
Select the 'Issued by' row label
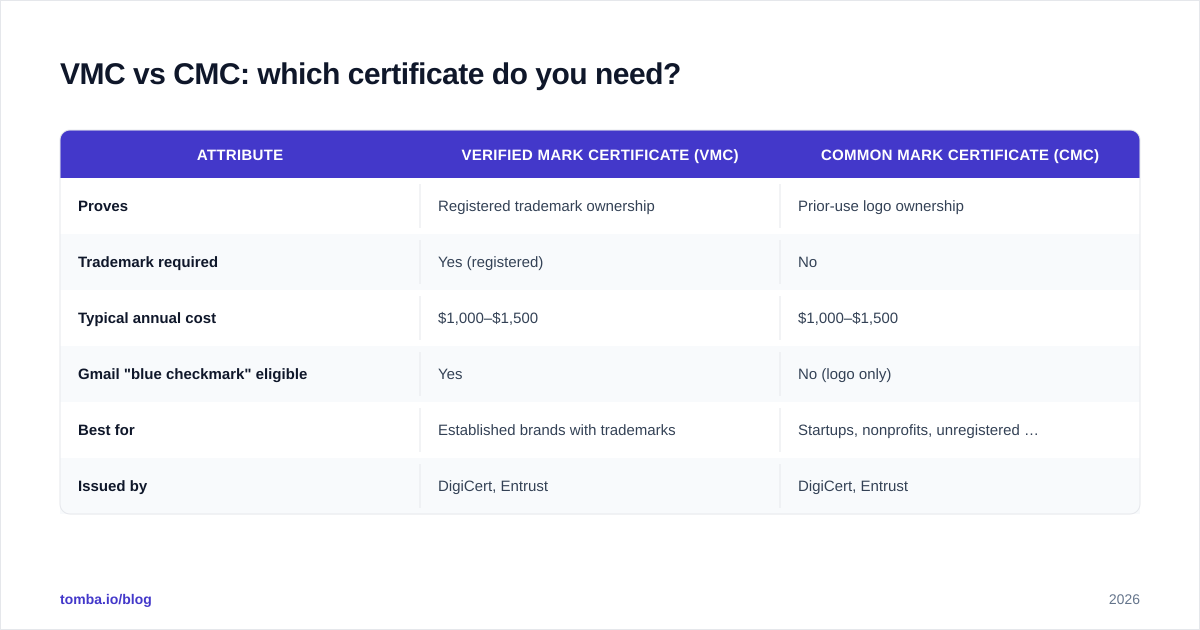tap(112, 486)
